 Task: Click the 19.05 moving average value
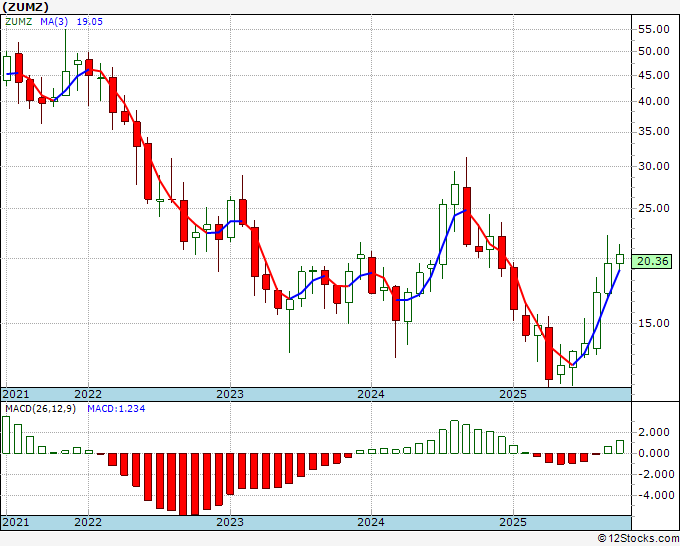[90, 21]
